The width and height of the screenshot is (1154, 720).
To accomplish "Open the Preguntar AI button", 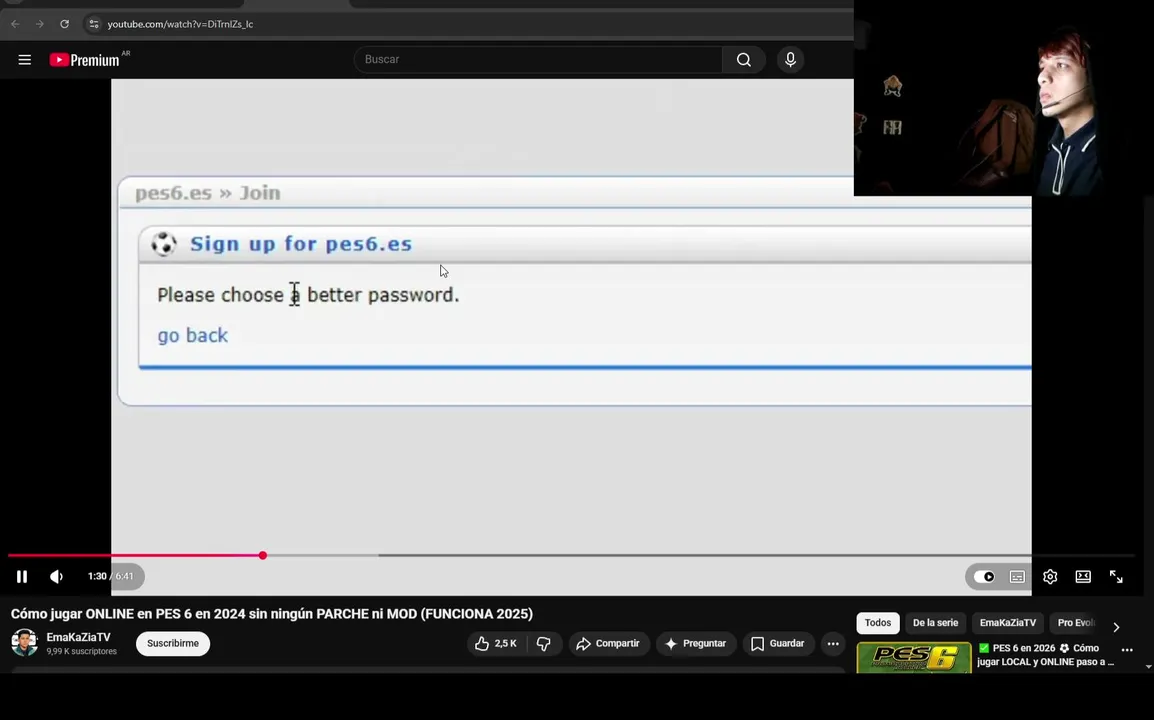I will coord(696,643).
